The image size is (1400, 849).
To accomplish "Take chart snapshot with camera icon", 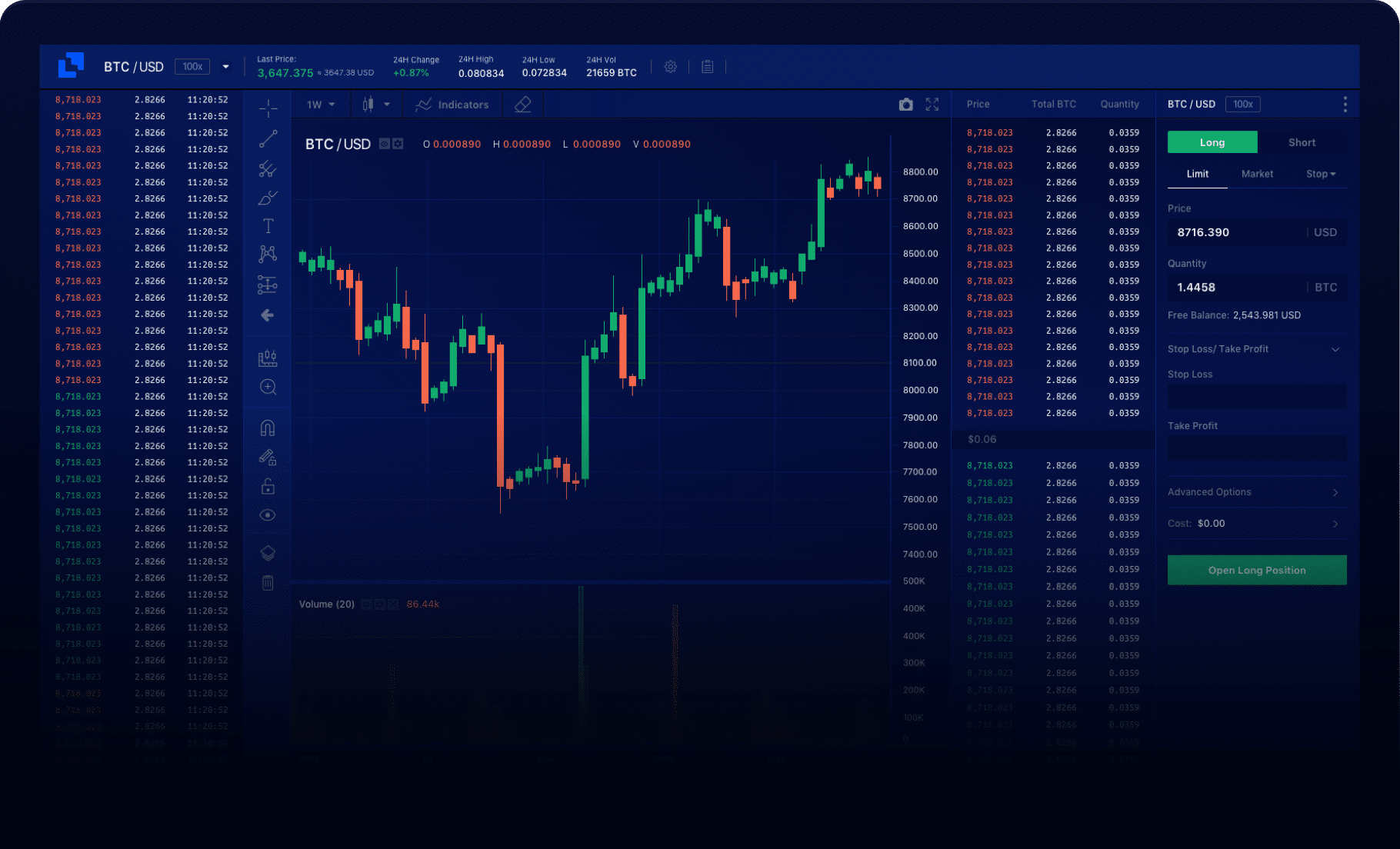I will [906, 105].
